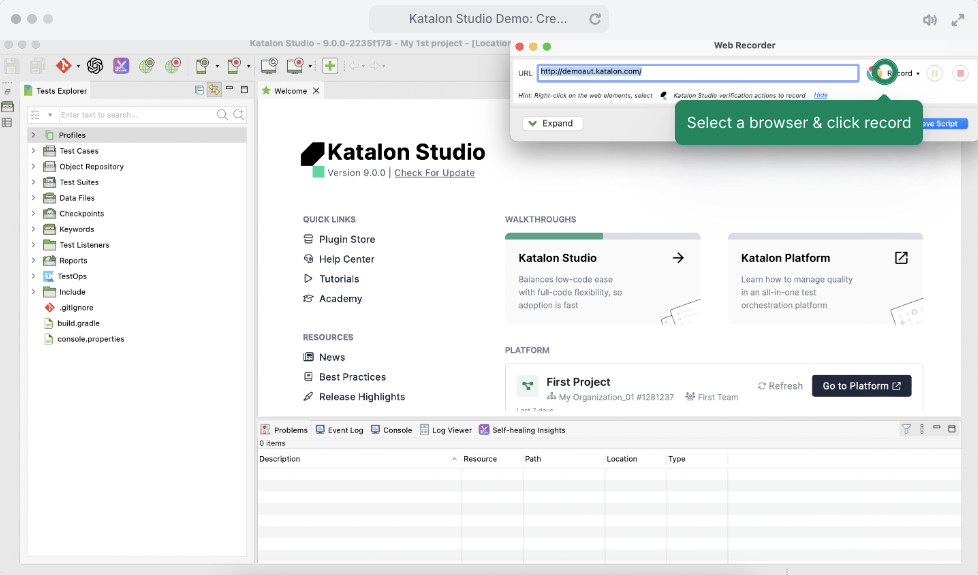978x575 pixels.
Task: Launch Record Web globe icon with red dot
Action: tap(173, 65)
